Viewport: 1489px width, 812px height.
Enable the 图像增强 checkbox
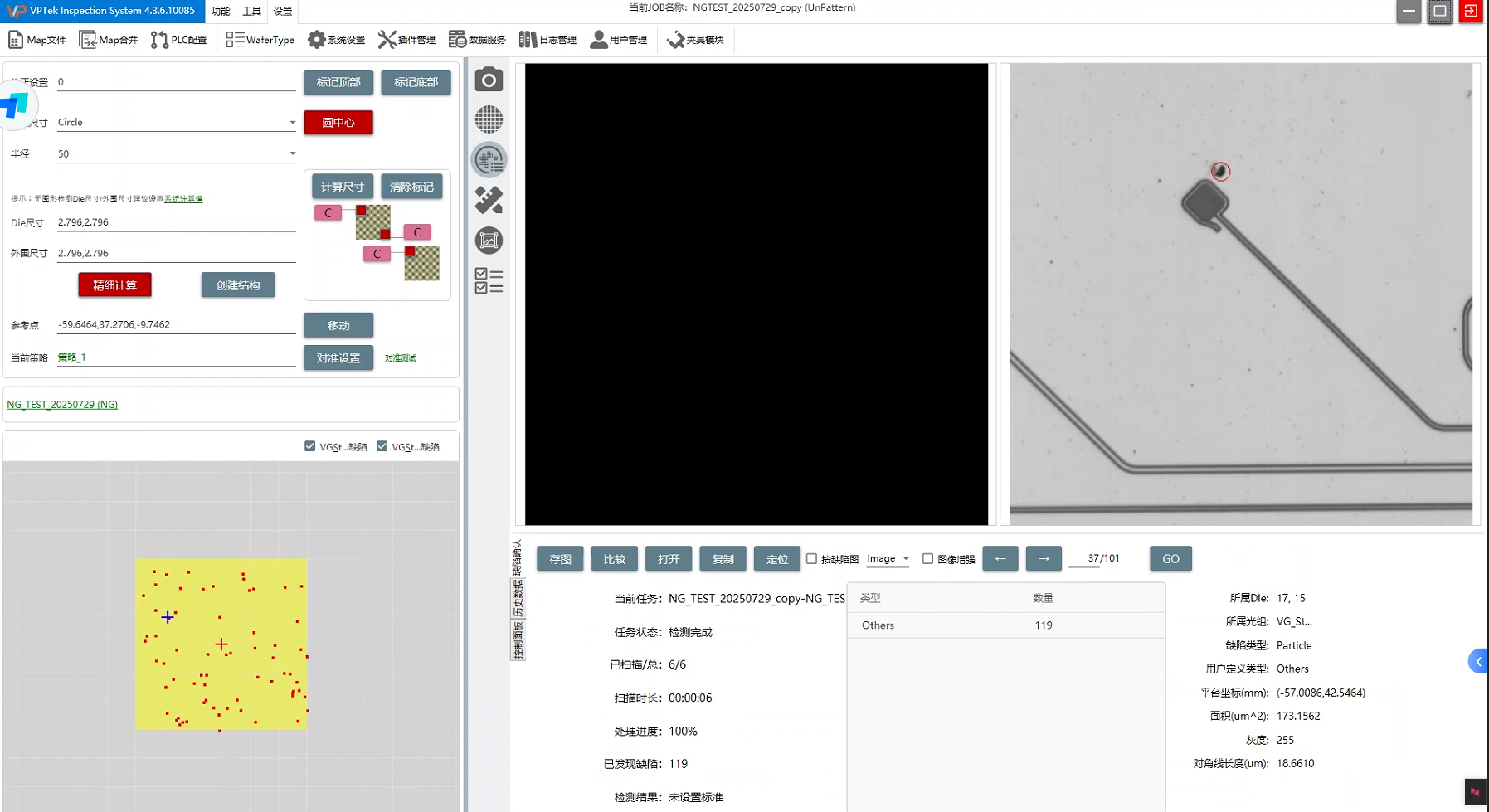tap(927, 559)
